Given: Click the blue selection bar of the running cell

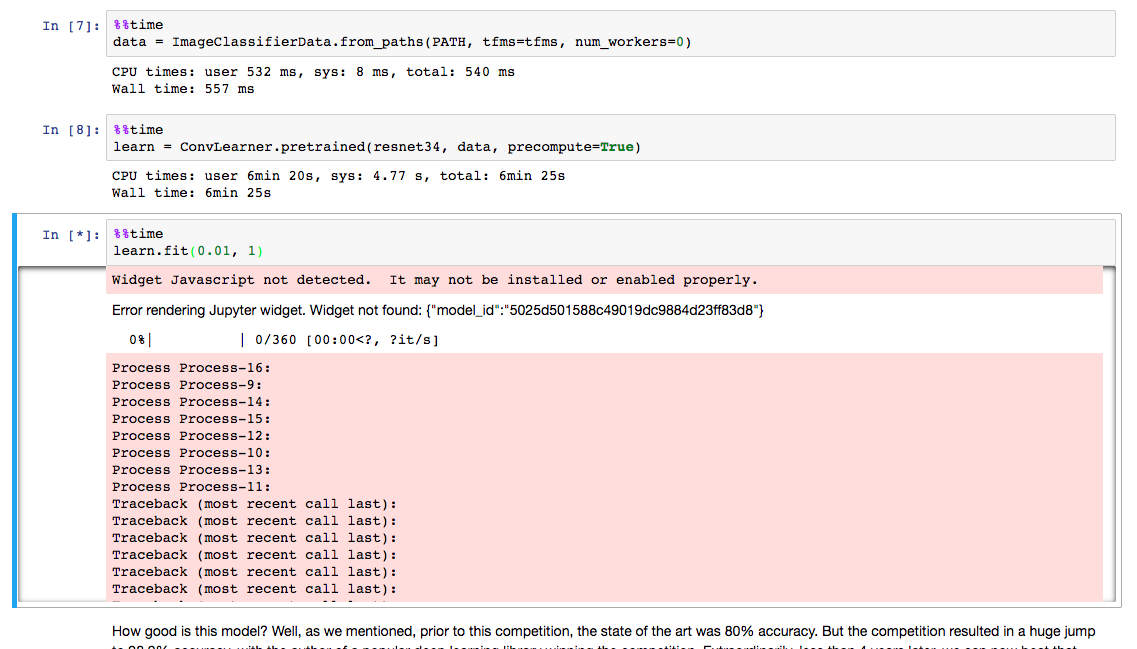Looking at the screenshot, I should point(15,410).
